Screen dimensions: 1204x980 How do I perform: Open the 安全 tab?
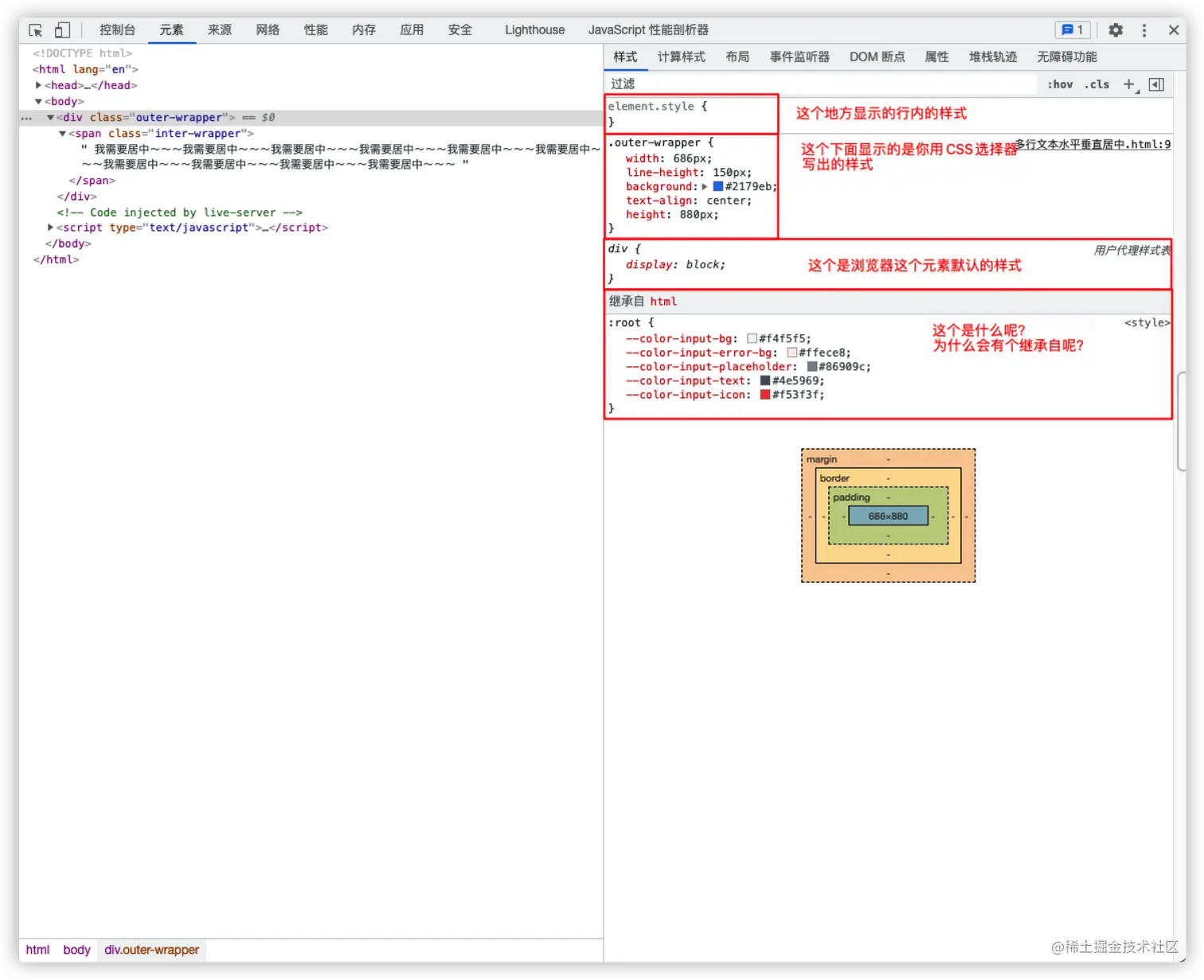[x=460, y=30]
